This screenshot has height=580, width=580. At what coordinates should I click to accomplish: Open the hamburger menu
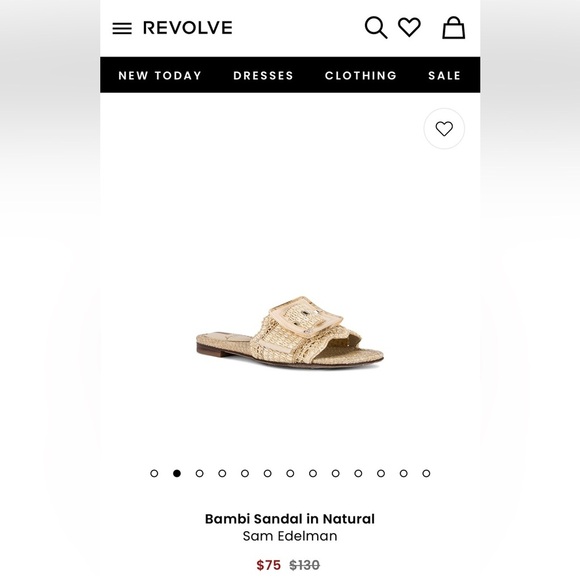122,28
